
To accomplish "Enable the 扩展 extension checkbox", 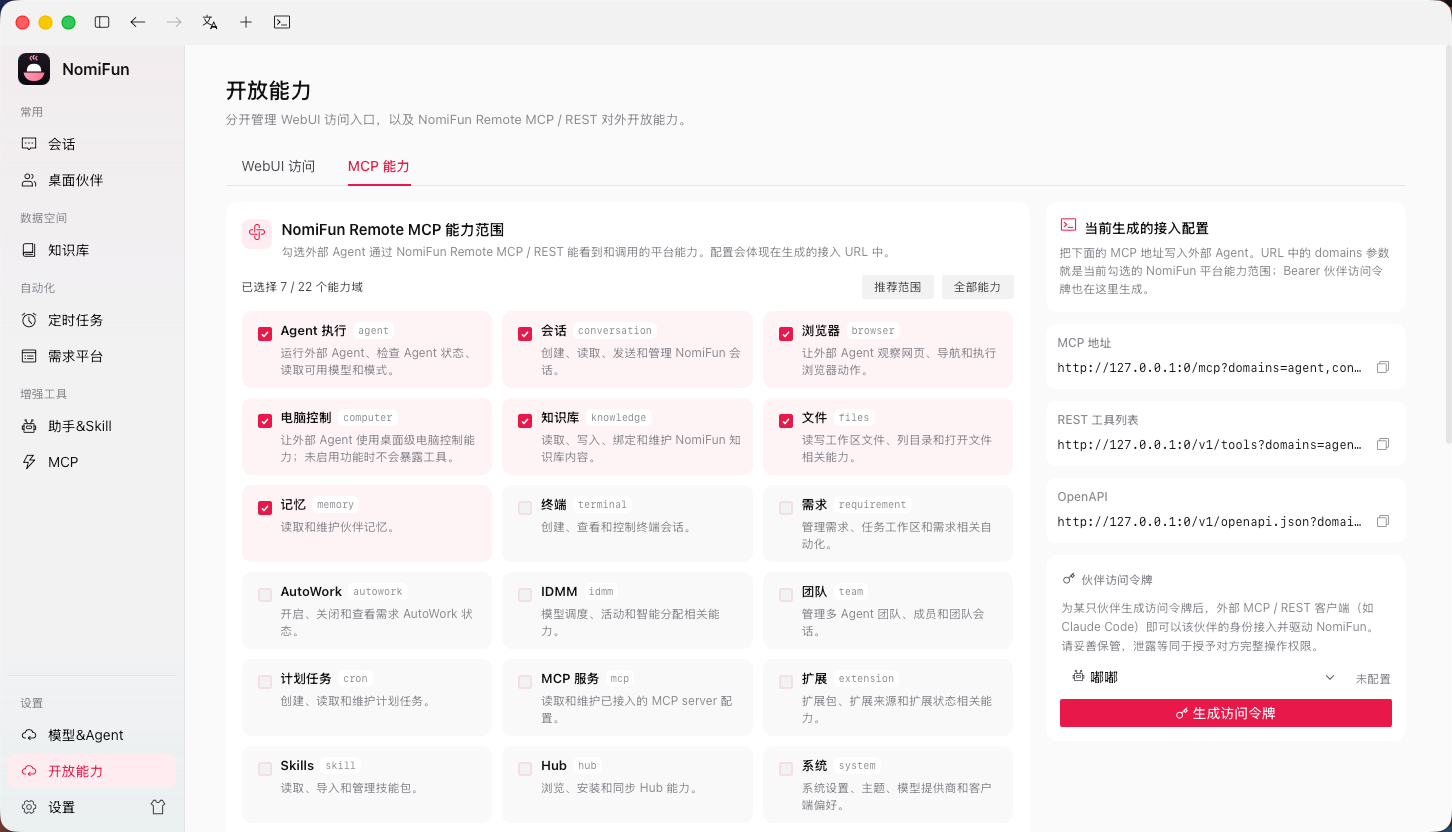I will point(786,682).
